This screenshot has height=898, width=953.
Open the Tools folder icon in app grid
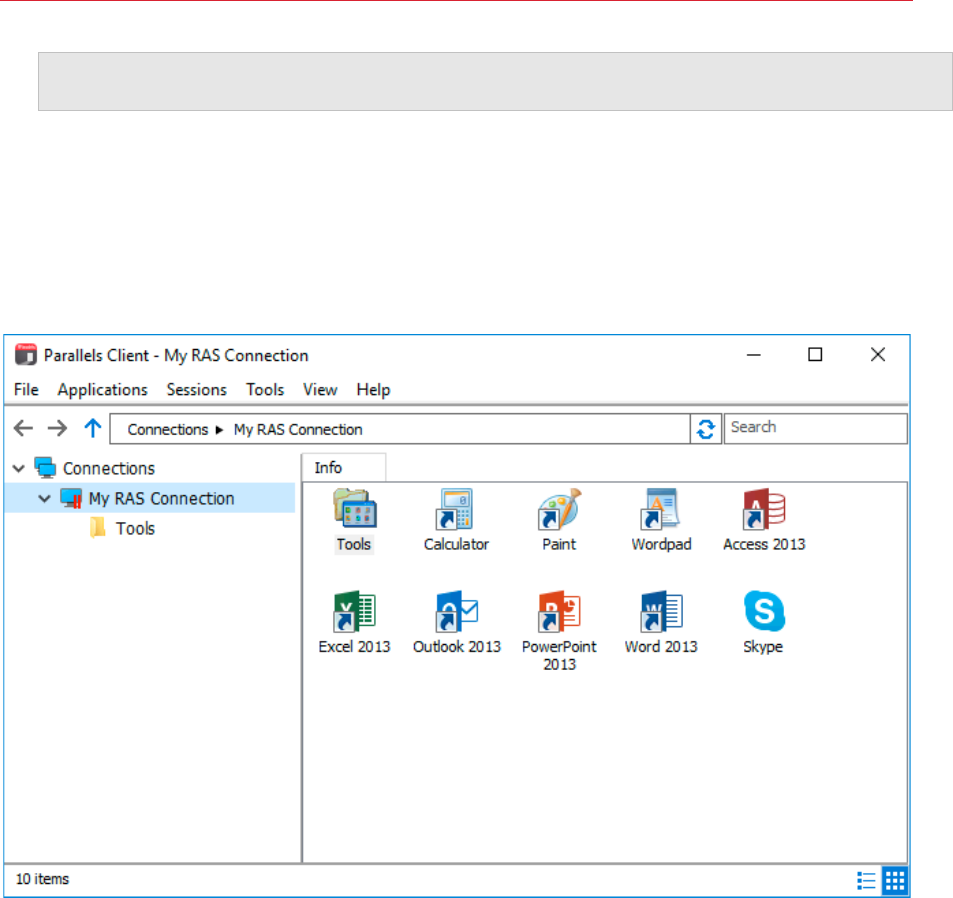354,509
